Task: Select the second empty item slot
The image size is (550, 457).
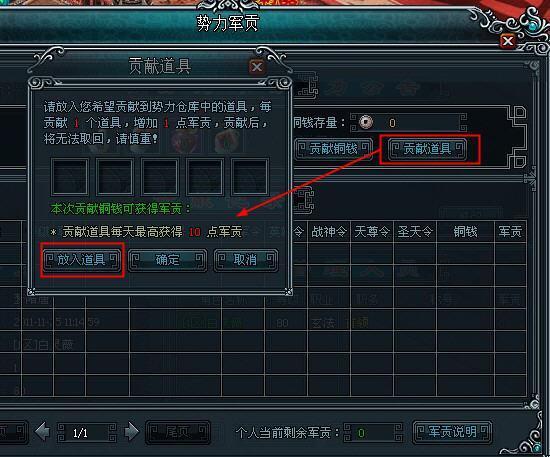Action: tap(115, 177)
